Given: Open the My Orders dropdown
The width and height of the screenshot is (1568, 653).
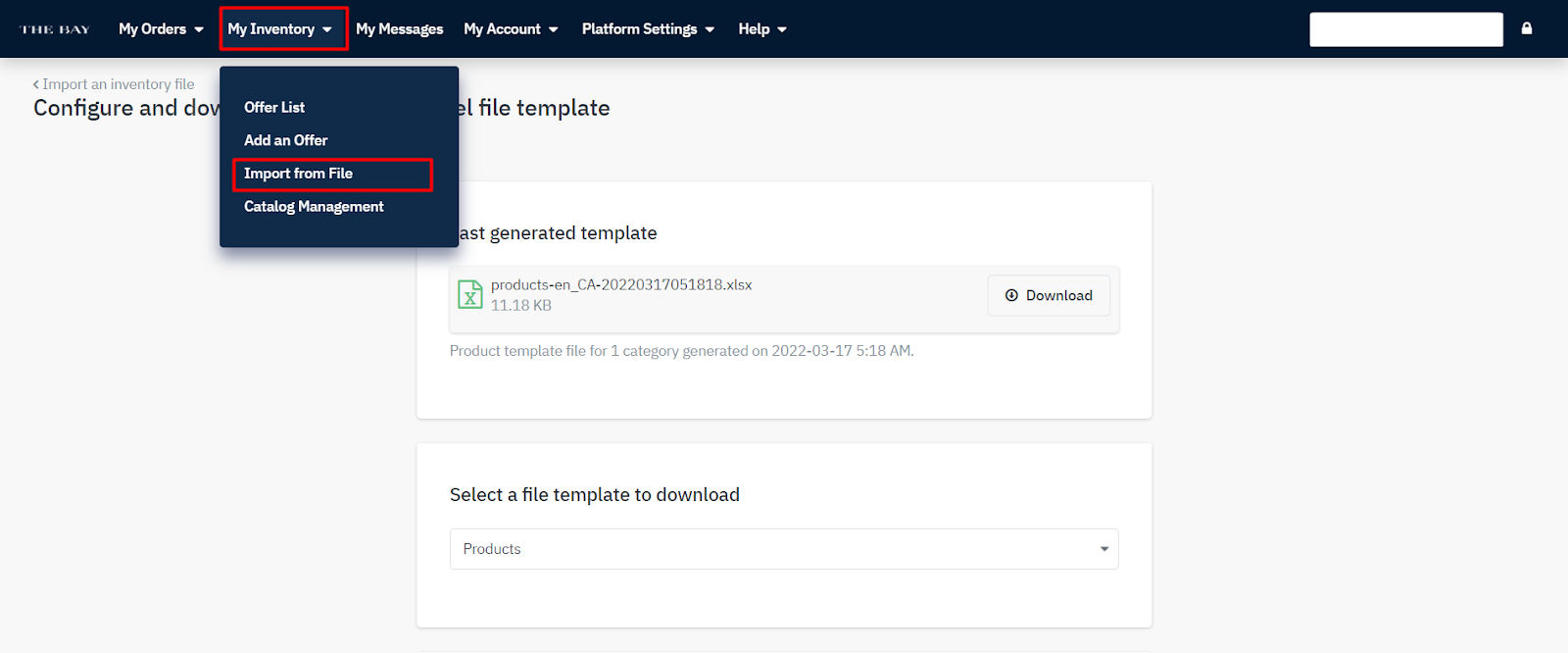Looking at the screenshot, I should click(161, 29).
